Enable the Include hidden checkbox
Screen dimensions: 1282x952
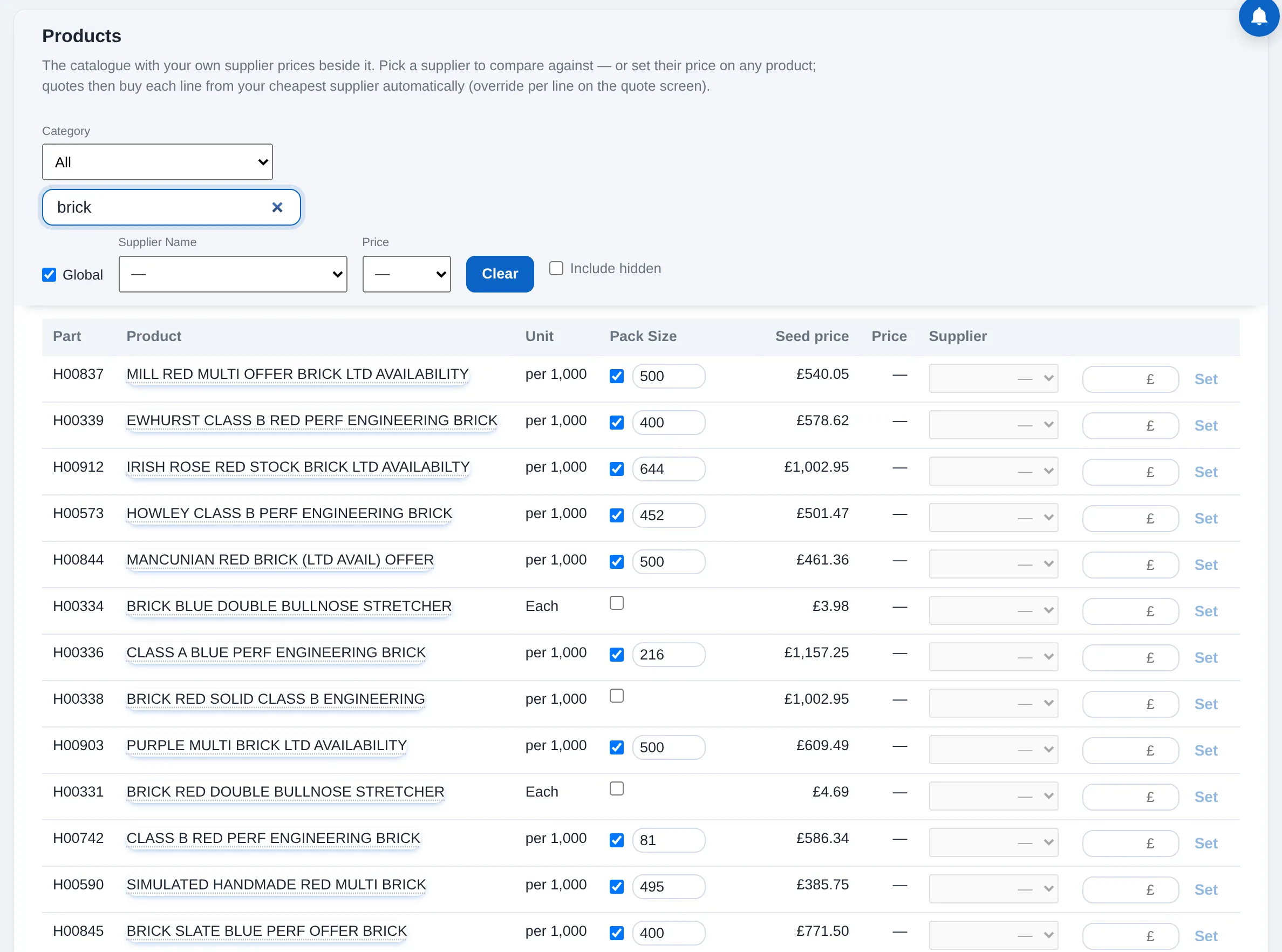tap(556, 269)
